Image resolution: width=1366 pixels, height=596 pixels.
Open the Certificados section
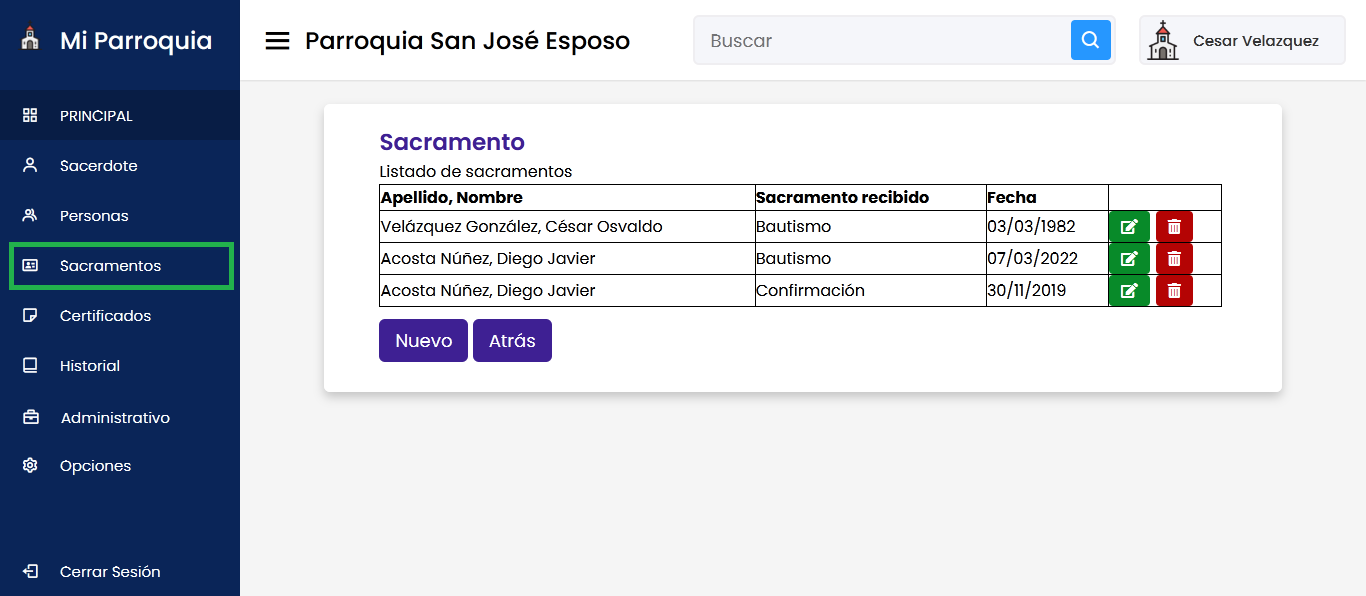point(105,316)
